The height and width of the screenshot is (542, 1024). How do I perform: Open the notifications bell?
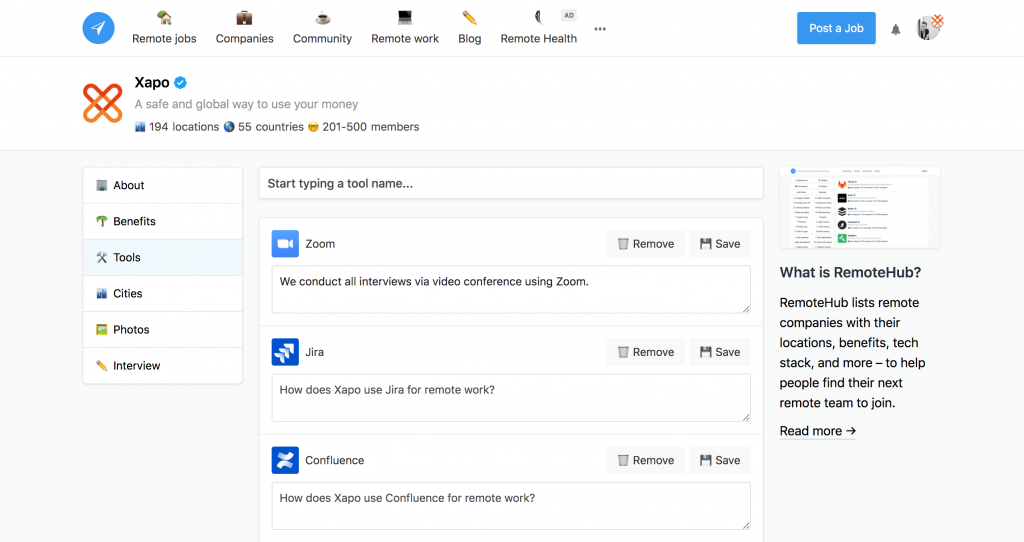pos(895,29)
